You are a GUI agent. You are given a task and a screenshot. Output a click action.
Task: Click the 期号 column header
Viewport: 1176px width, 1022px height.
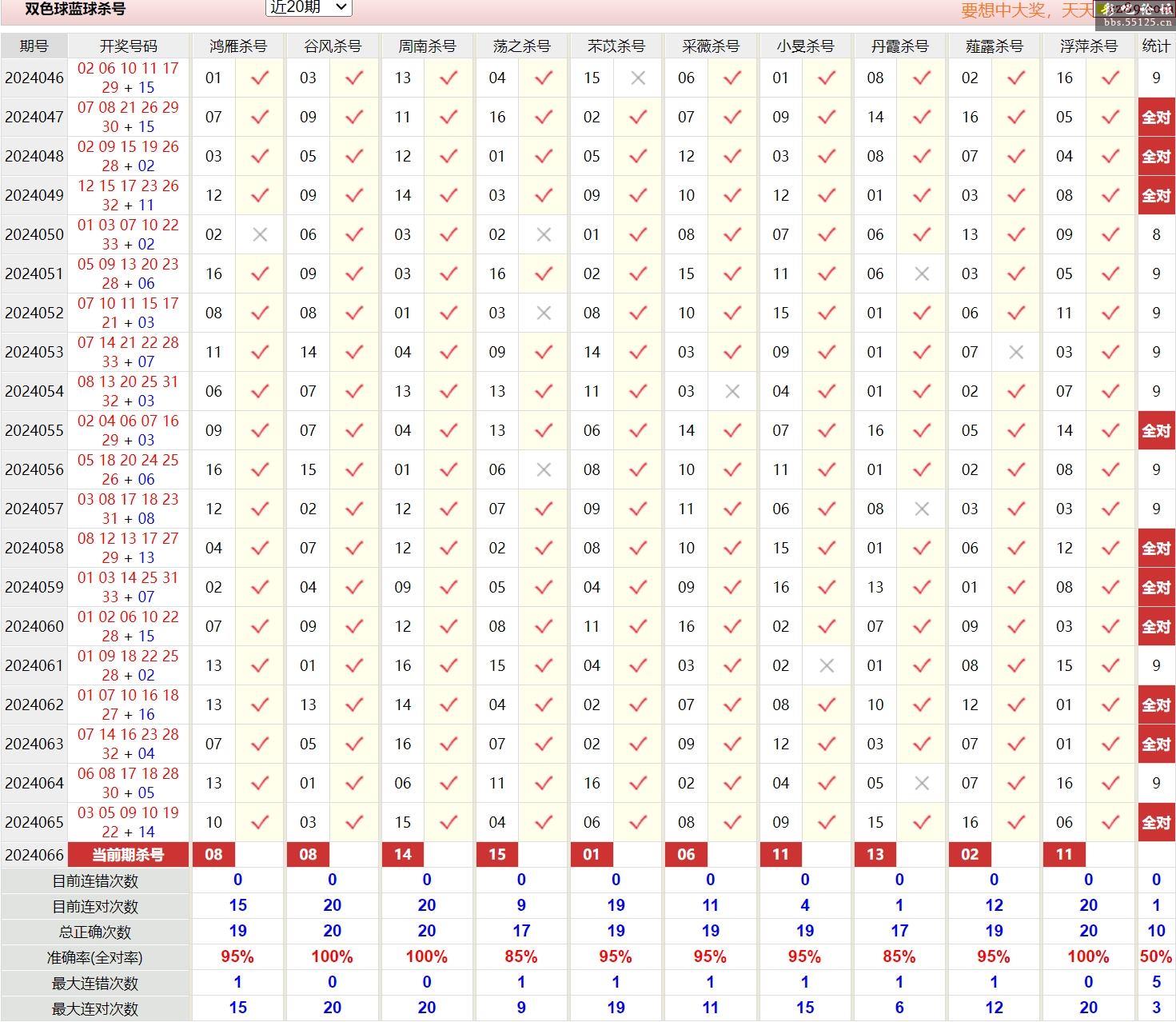coord(34,46)
